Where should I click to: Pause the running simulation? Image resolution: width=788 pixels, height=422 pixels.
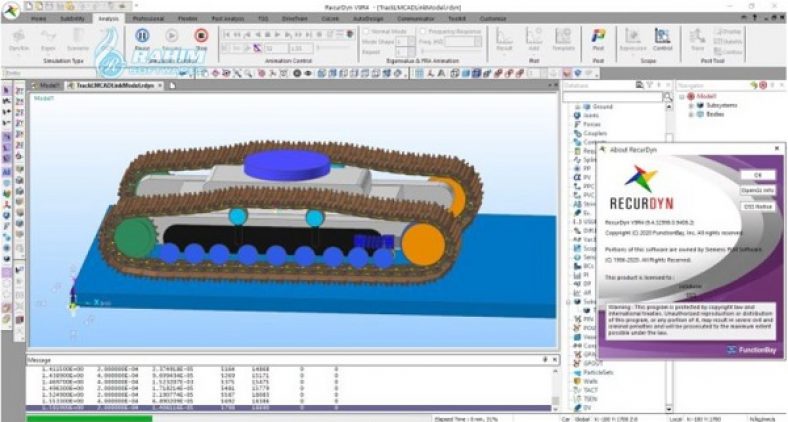point(142,36)
